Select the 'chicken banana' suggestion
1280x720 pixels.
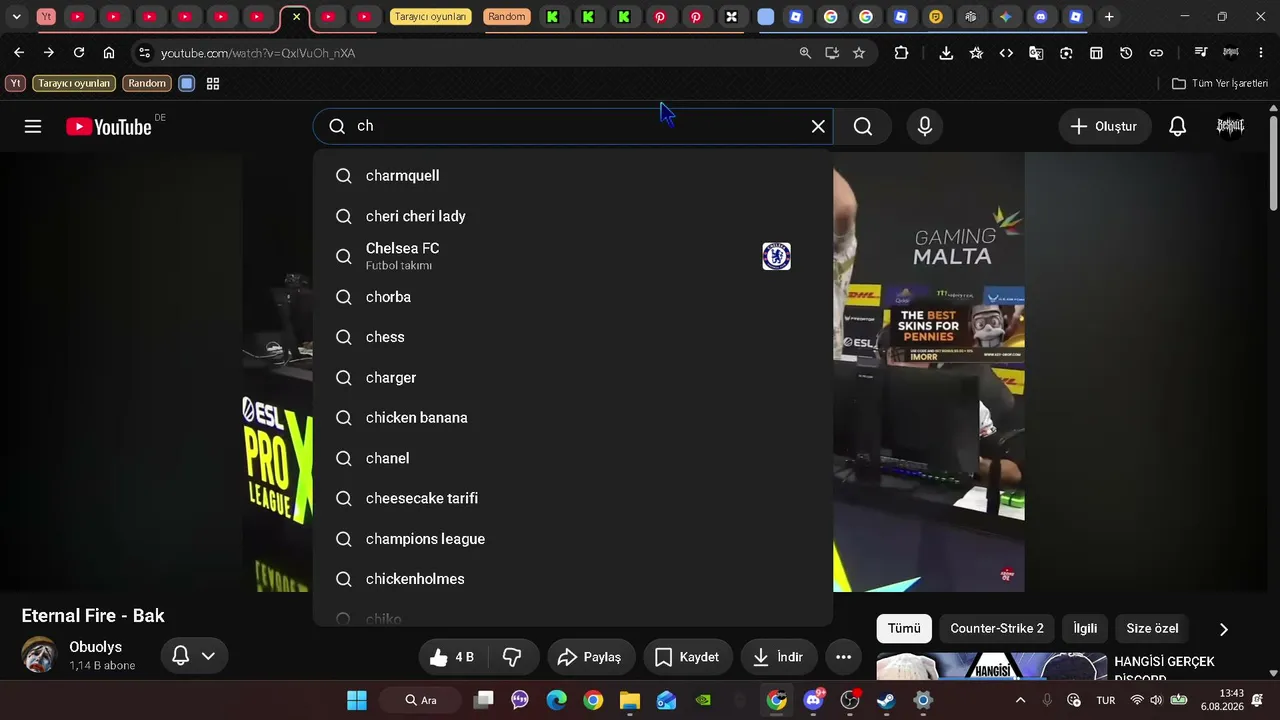(x=573, y=418)
